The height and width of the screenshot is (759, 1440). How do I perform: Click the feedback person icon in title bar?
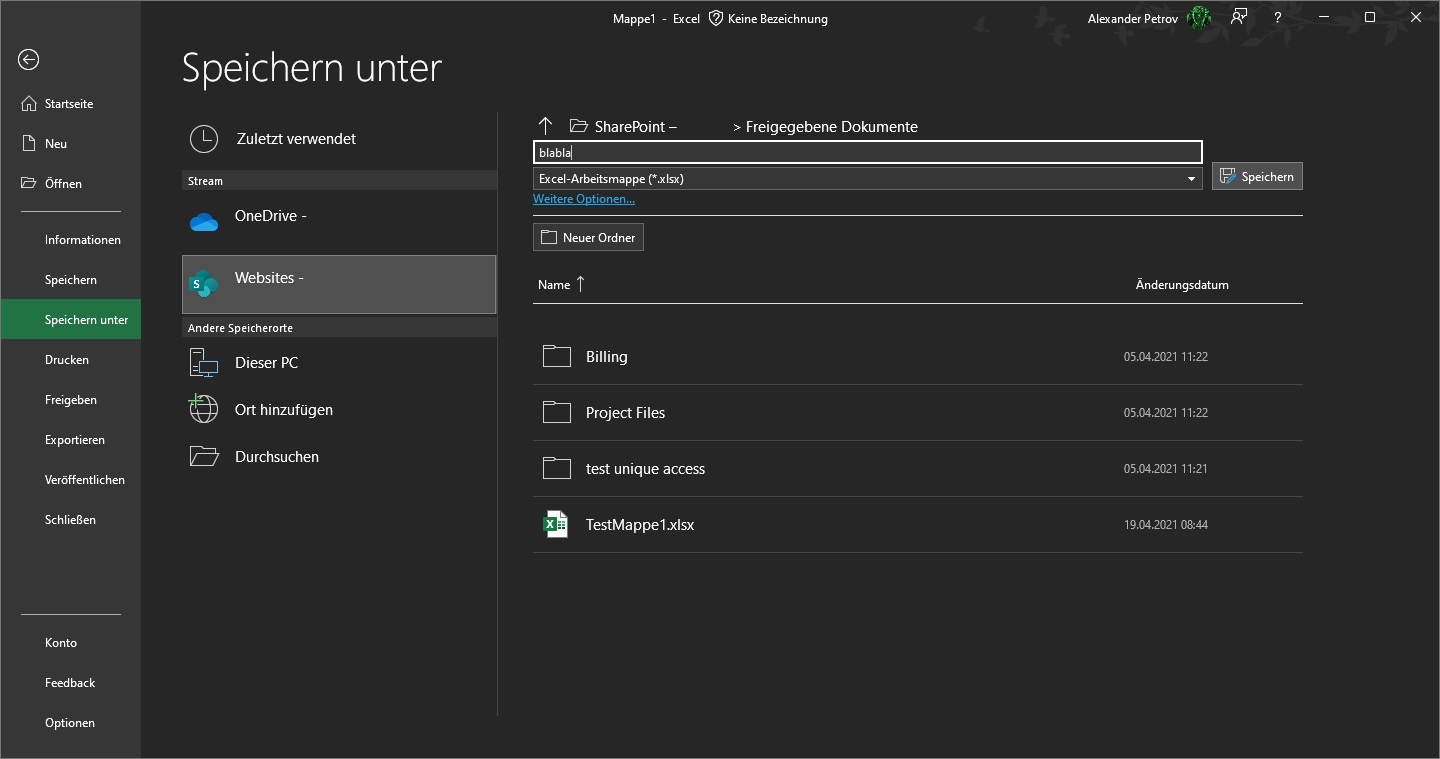(x=1239, y=17)
